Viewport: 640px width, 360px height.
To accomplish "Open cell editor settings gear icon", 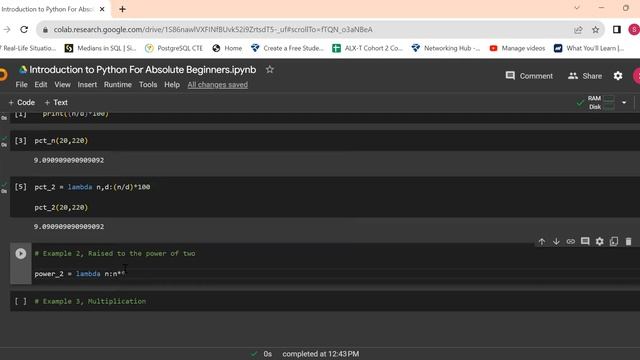I will (x=600, y=242).
